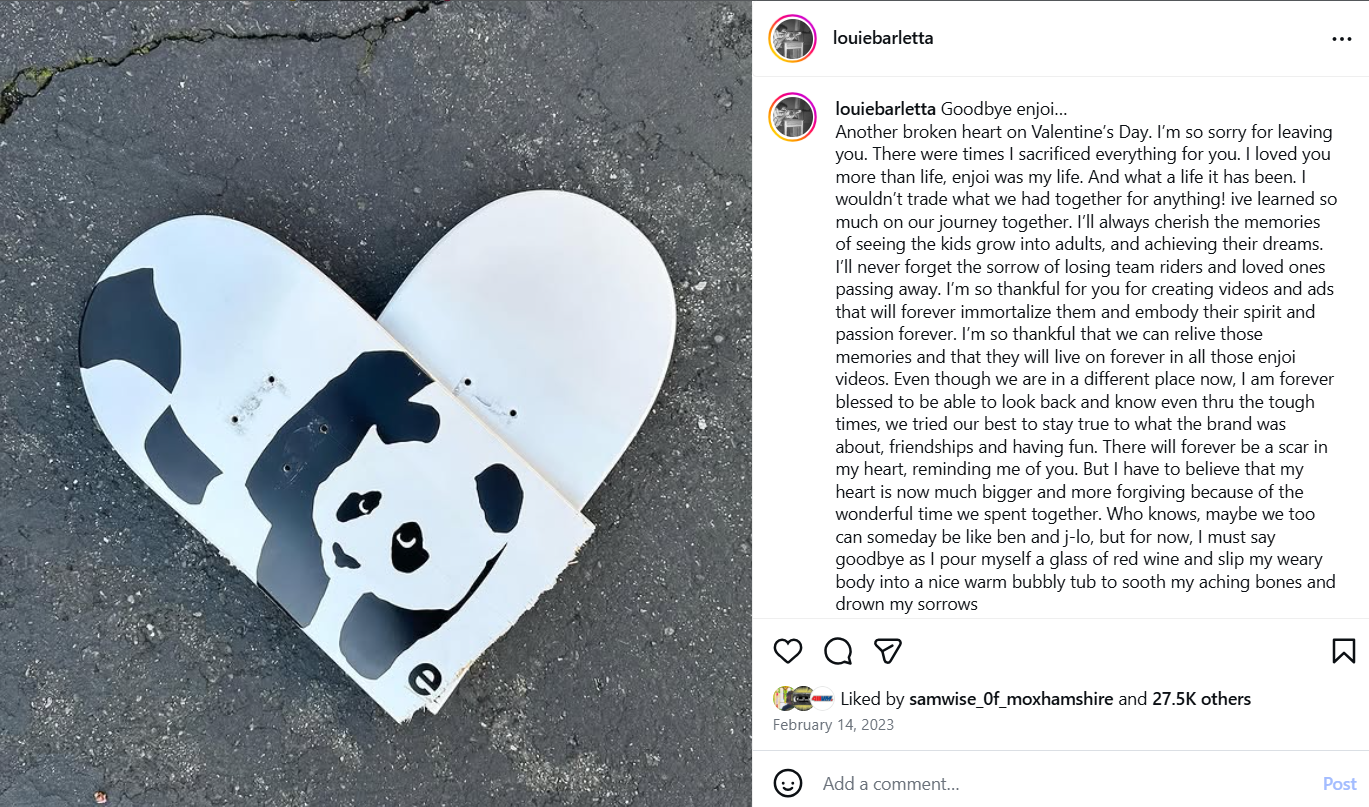Like the post with the heart icon
This screenshot has width=1369, height=807.
click(788, 651)
